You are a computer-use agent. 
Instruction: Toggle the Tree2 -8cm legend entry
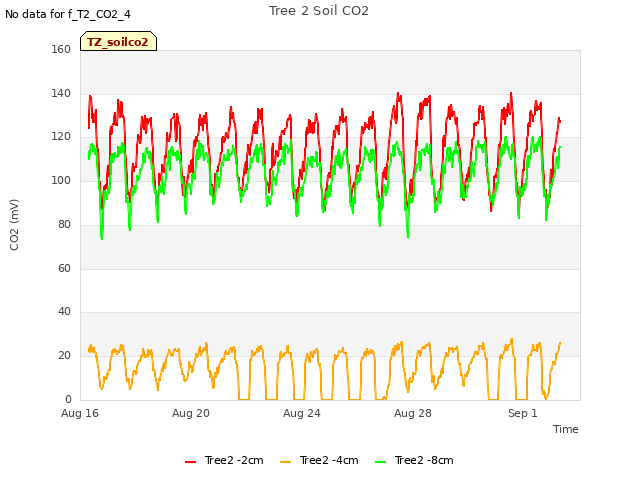414,460
